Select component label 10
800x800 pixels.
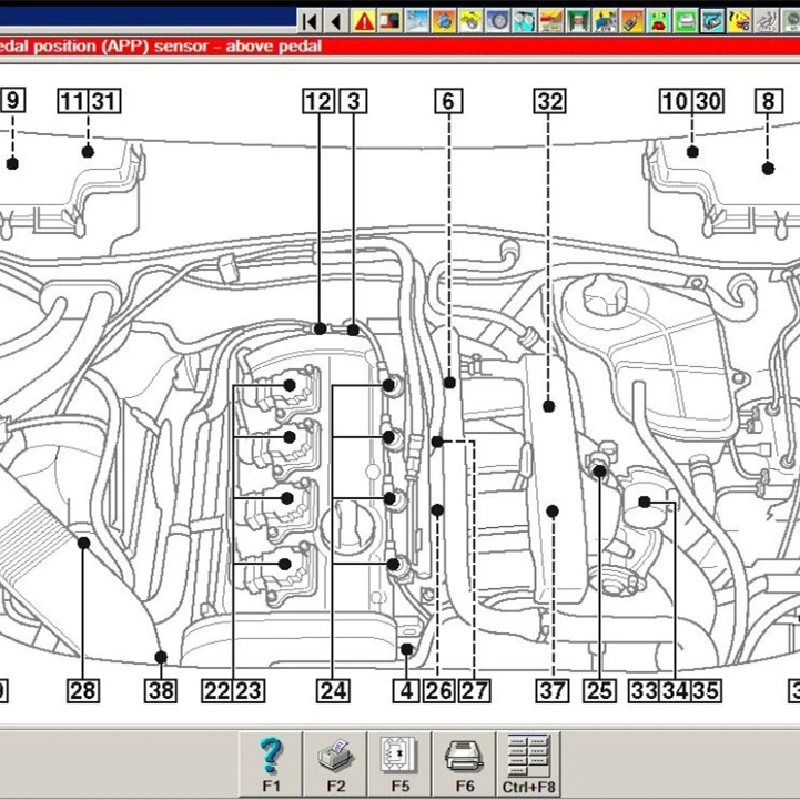(x=676, y=101)
